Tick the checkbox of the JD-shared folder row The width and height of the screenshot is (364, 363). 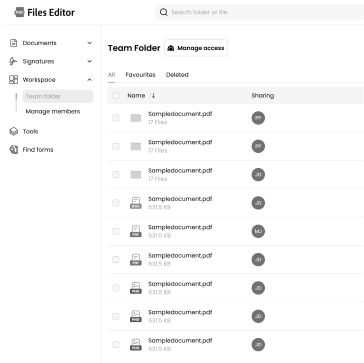pos(115,174)
